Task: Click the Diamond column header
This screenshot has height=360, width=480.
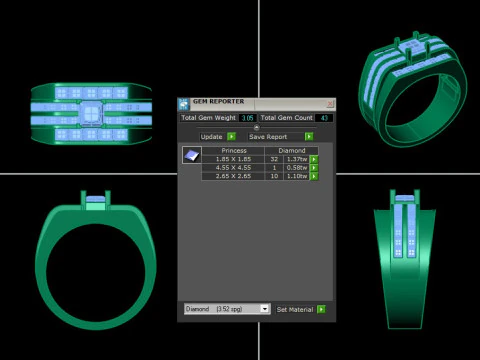Action: pos(292,151)
